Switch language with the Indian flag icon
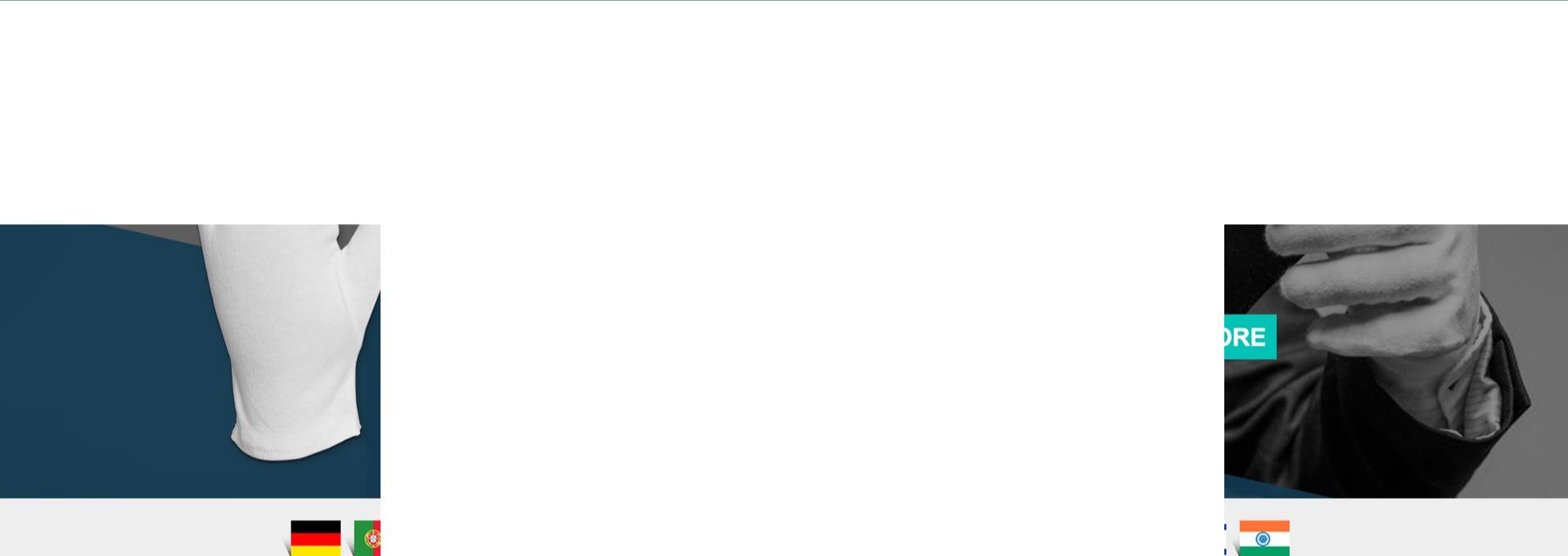The image size is (1568, 556). point(1264,538)
